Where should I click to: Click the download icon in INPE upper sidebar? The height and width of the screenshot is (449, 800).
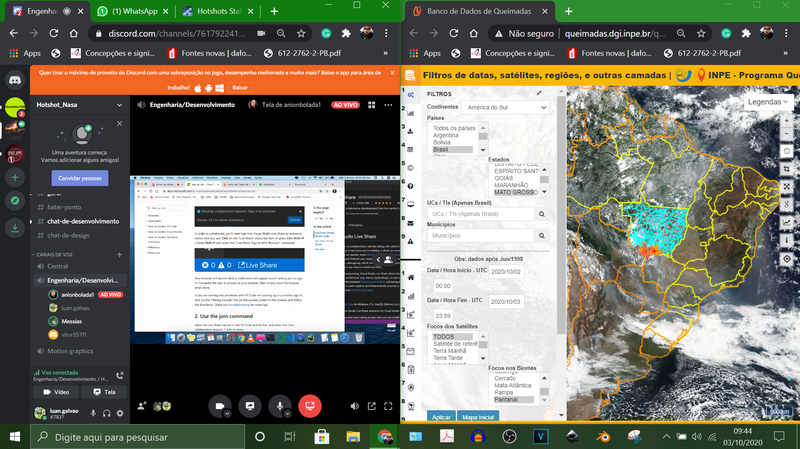click(x=411, y=131)
